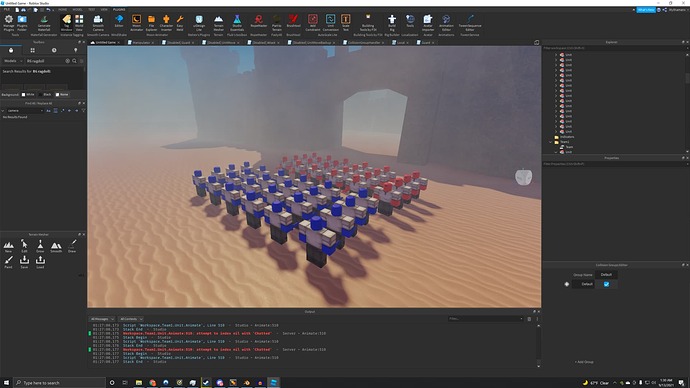The width and height of the screenshot is (690, 388).
Task: Select None toolbox background option
Action: click(62, 95)
